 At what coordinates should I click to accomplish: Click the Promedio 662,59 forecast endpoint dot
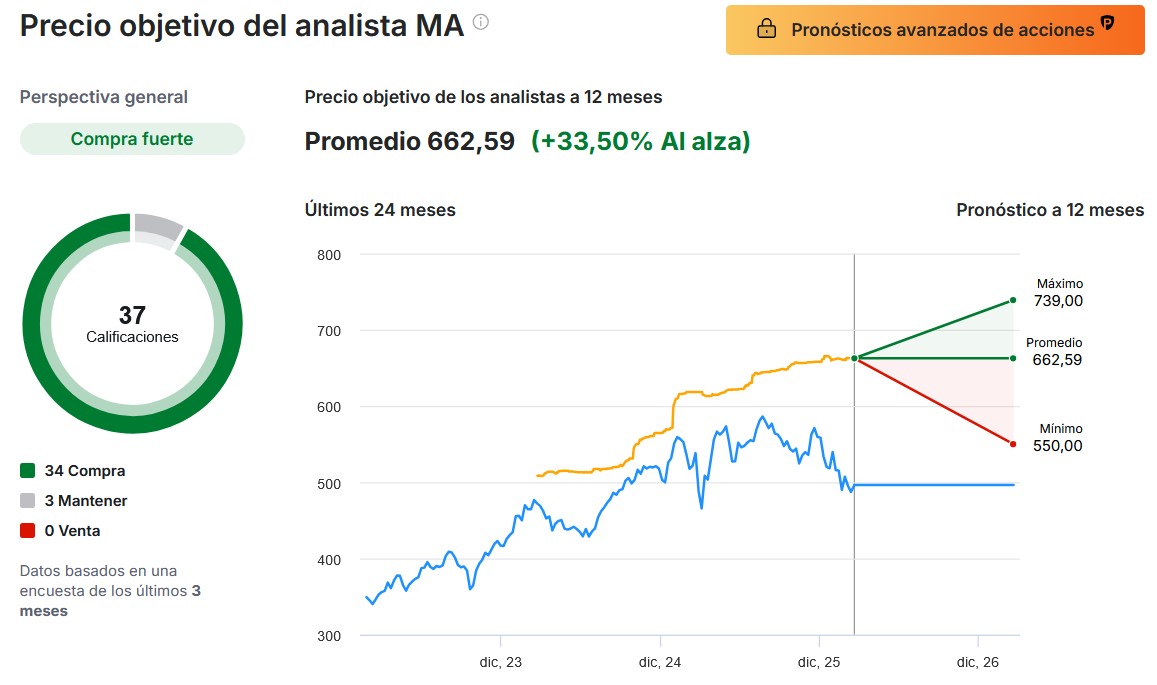1013,358
